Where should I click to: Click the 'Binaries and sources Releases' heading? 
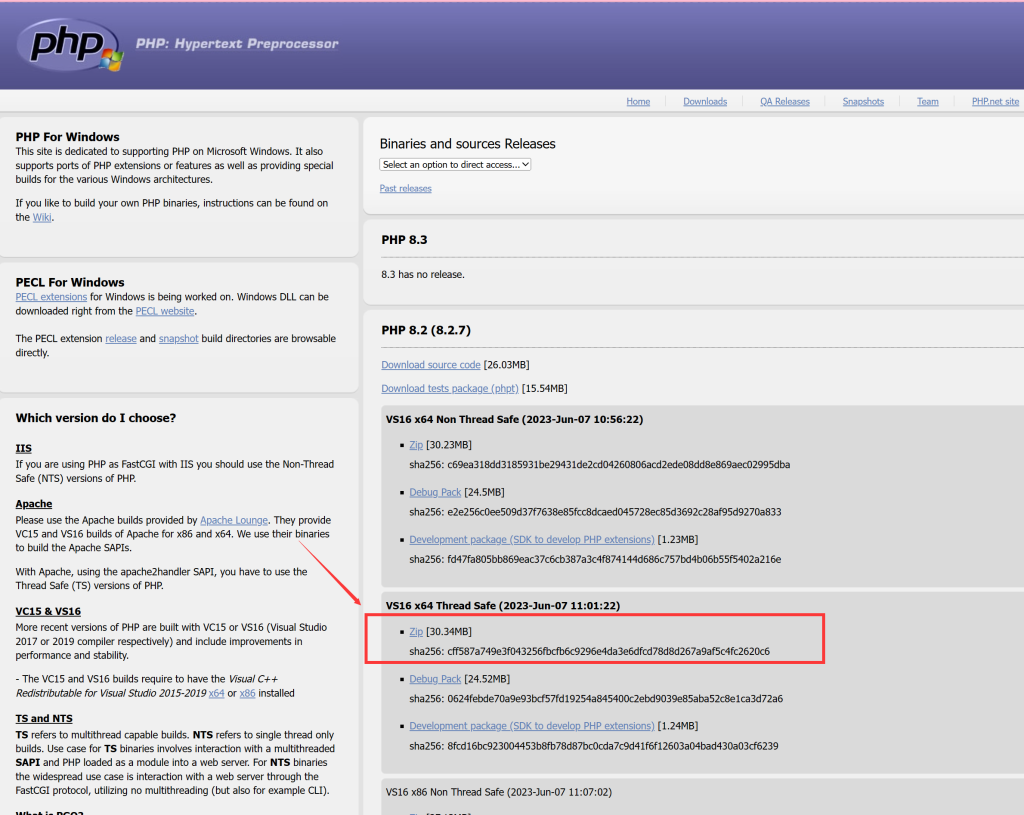[x=468, y=144]
